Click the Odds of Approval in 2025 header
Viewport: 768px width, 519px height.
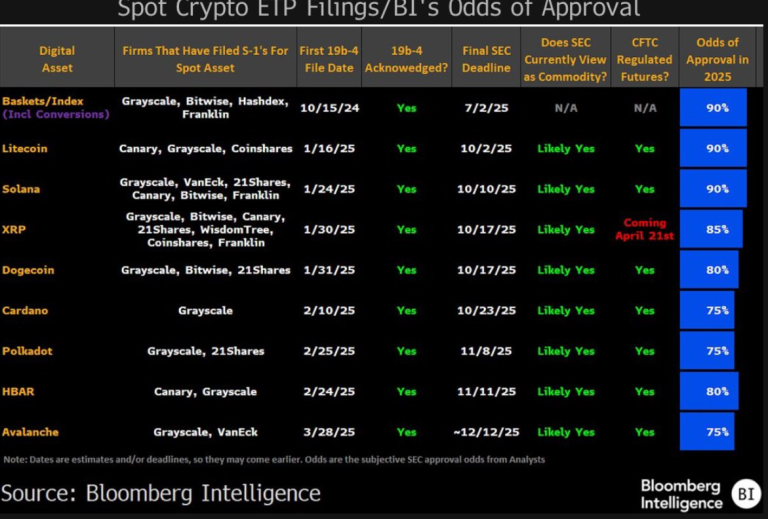pyautogui.click(x=717, y=59)
